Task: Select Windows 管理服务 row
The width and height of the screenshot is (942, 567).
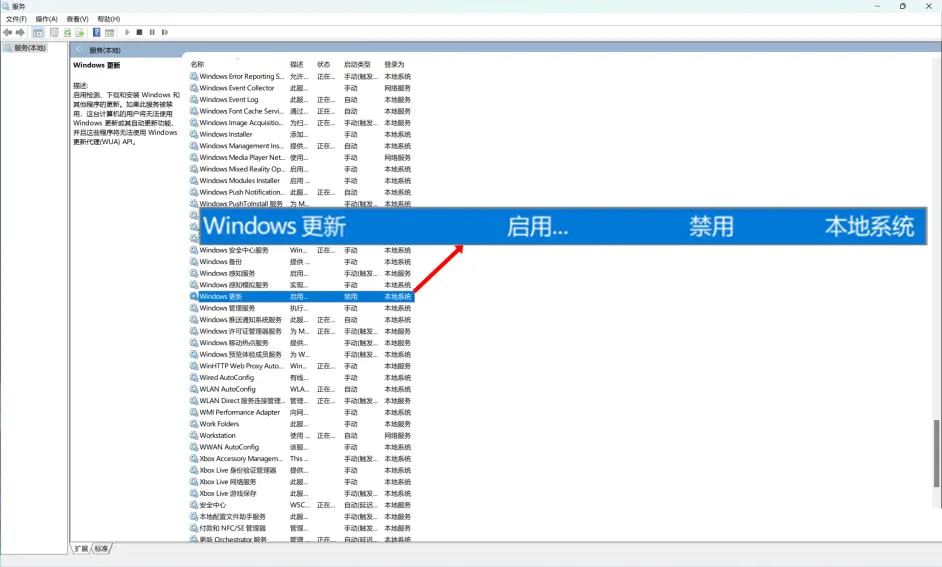Action: (x=301, y=308)
